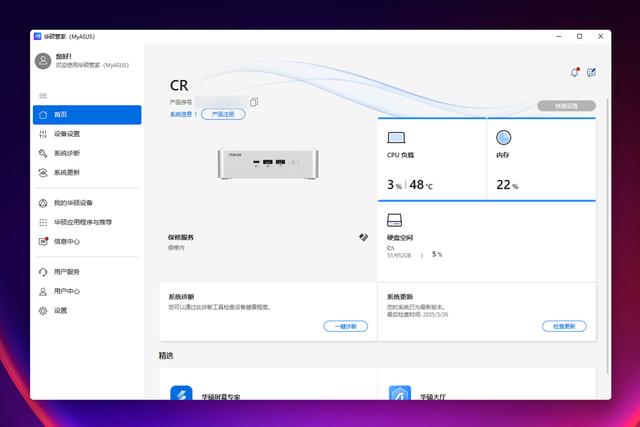Minimize the MyASUS window
The height and width of the screenshot is (427, 640).
[x=559, y=36]
